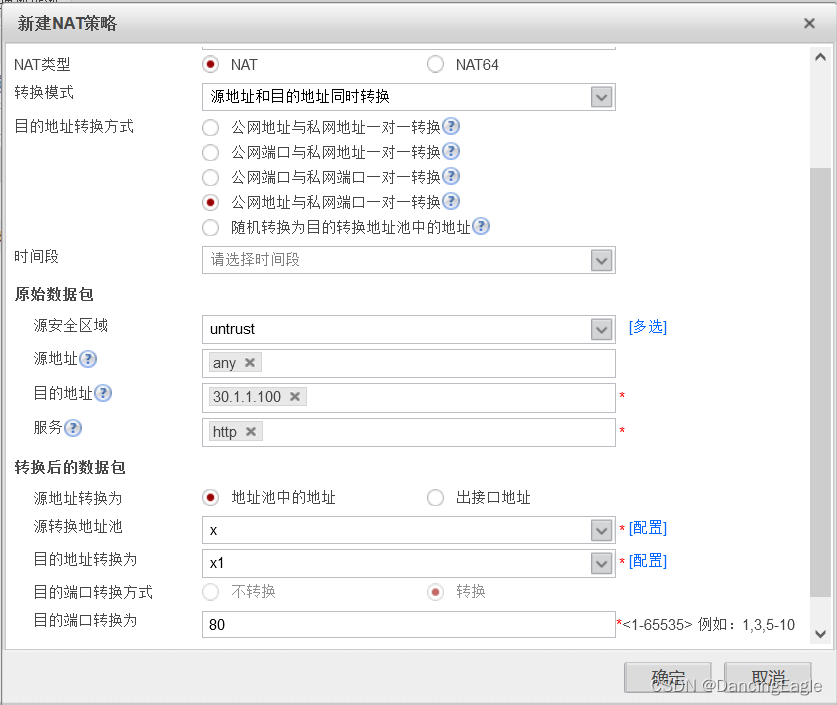Show help icon next to 服务

click(73, 428)
